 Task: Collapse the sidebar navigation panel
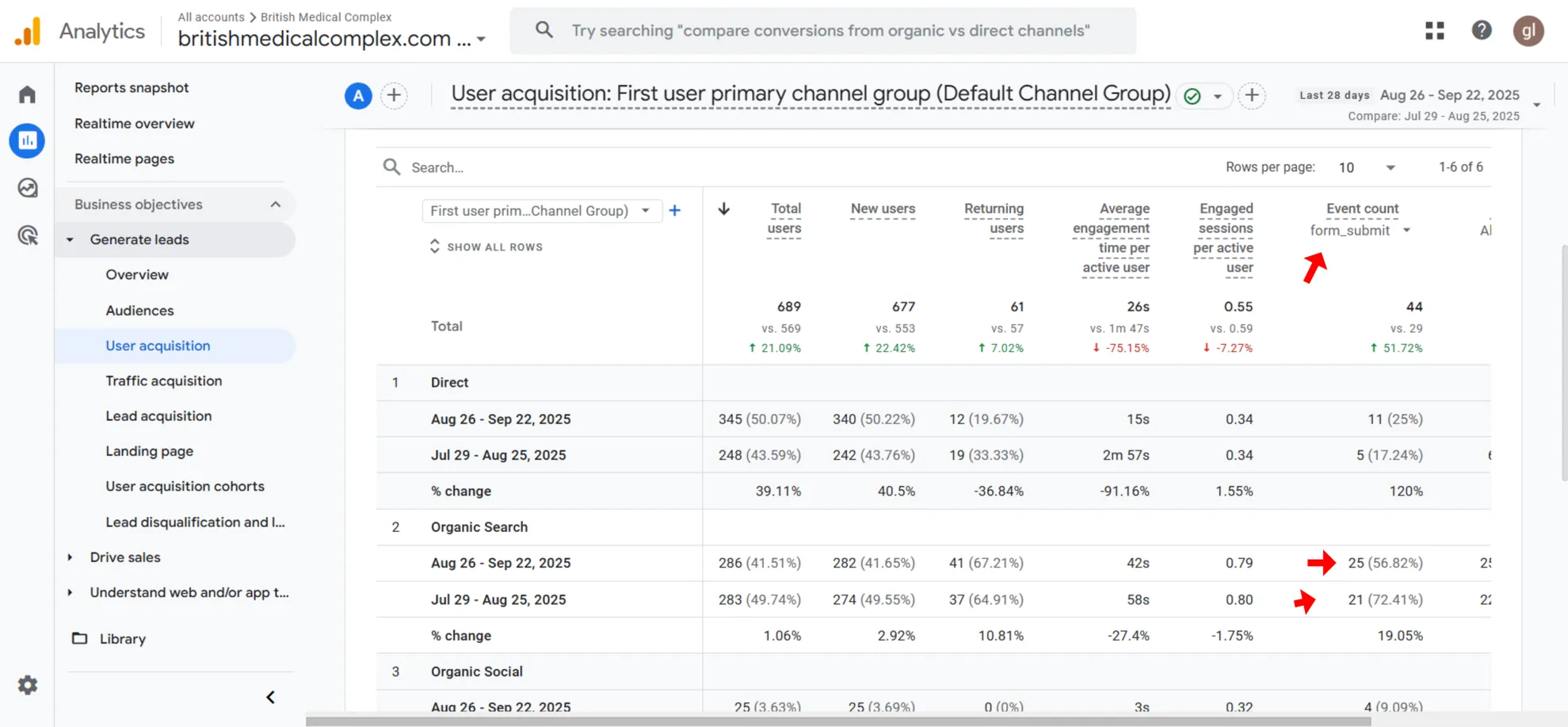[270, 698]
